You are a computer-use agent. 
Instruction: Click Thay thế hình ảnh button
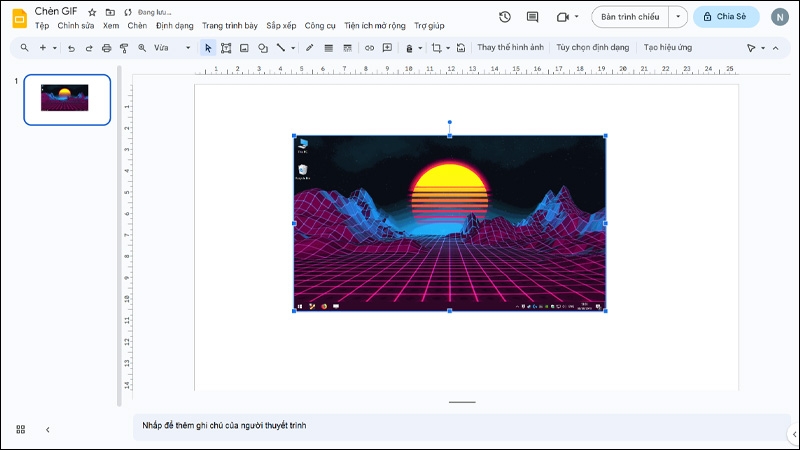pyautogui.click(x=510, y=47)
